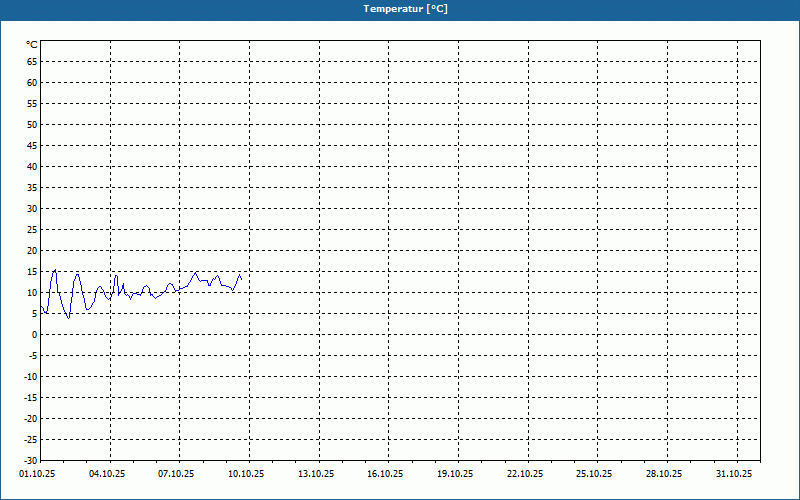Screen dimensions: 800x500
Task: Select the 60 value on temperature axis
Action: tap(32, 83)
